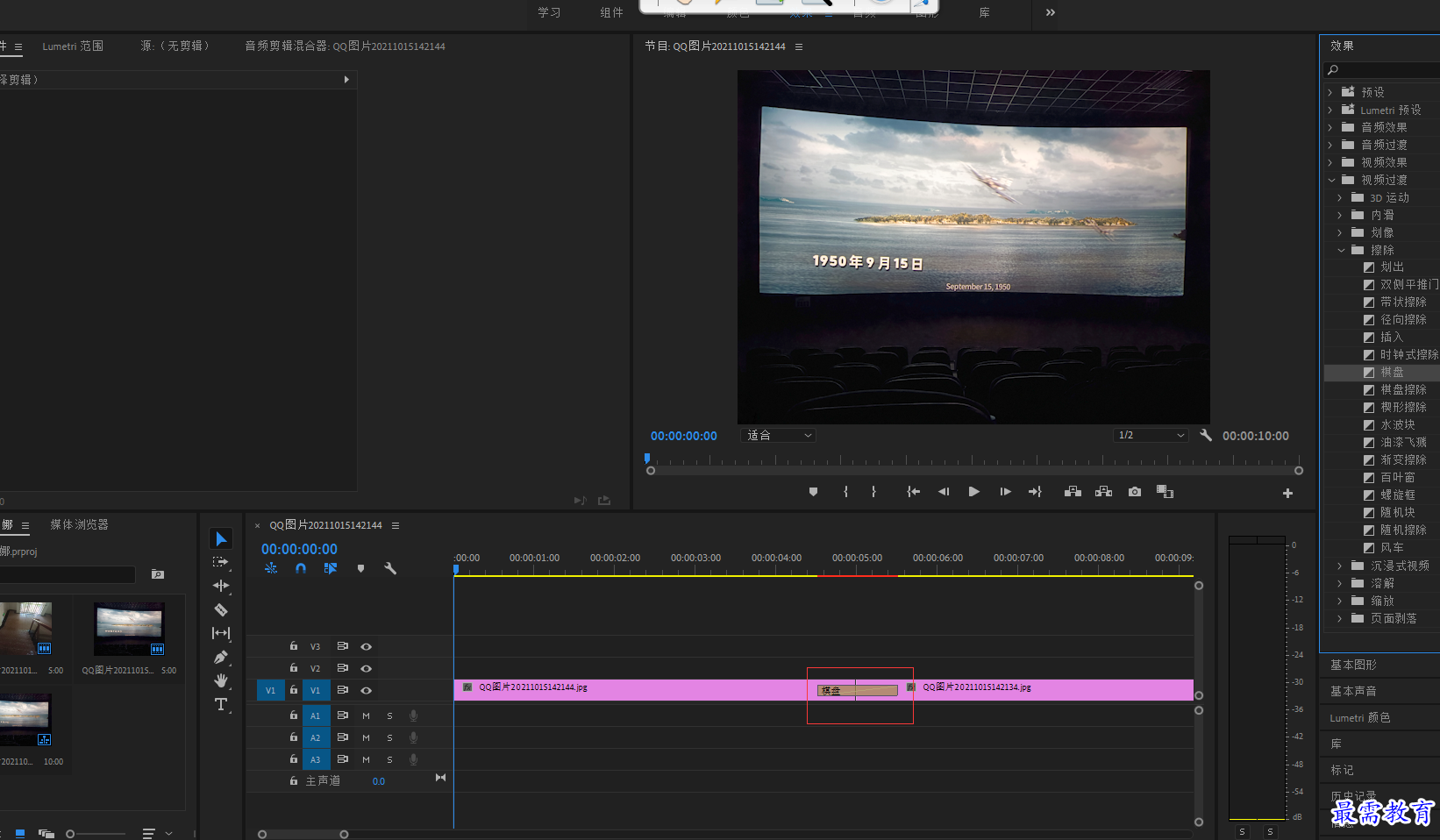Mark Out point in program monitor
Viewport: 1440px width, 840px height.
[x=873, y=492]
